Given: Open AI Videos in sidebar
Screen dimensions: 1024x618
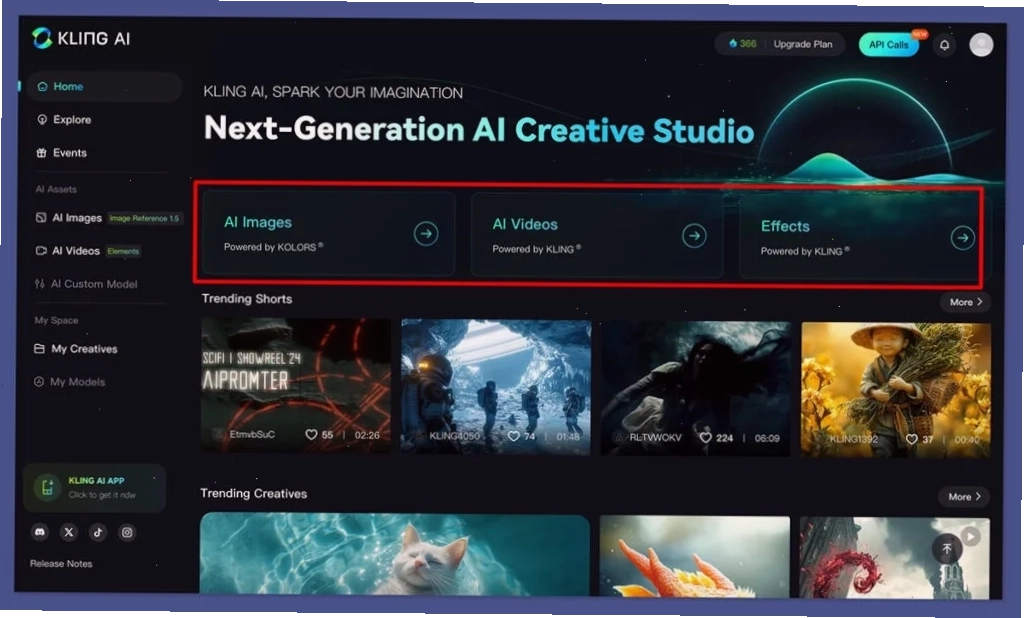Looking at the screenshot, I should tap(68, 251).
